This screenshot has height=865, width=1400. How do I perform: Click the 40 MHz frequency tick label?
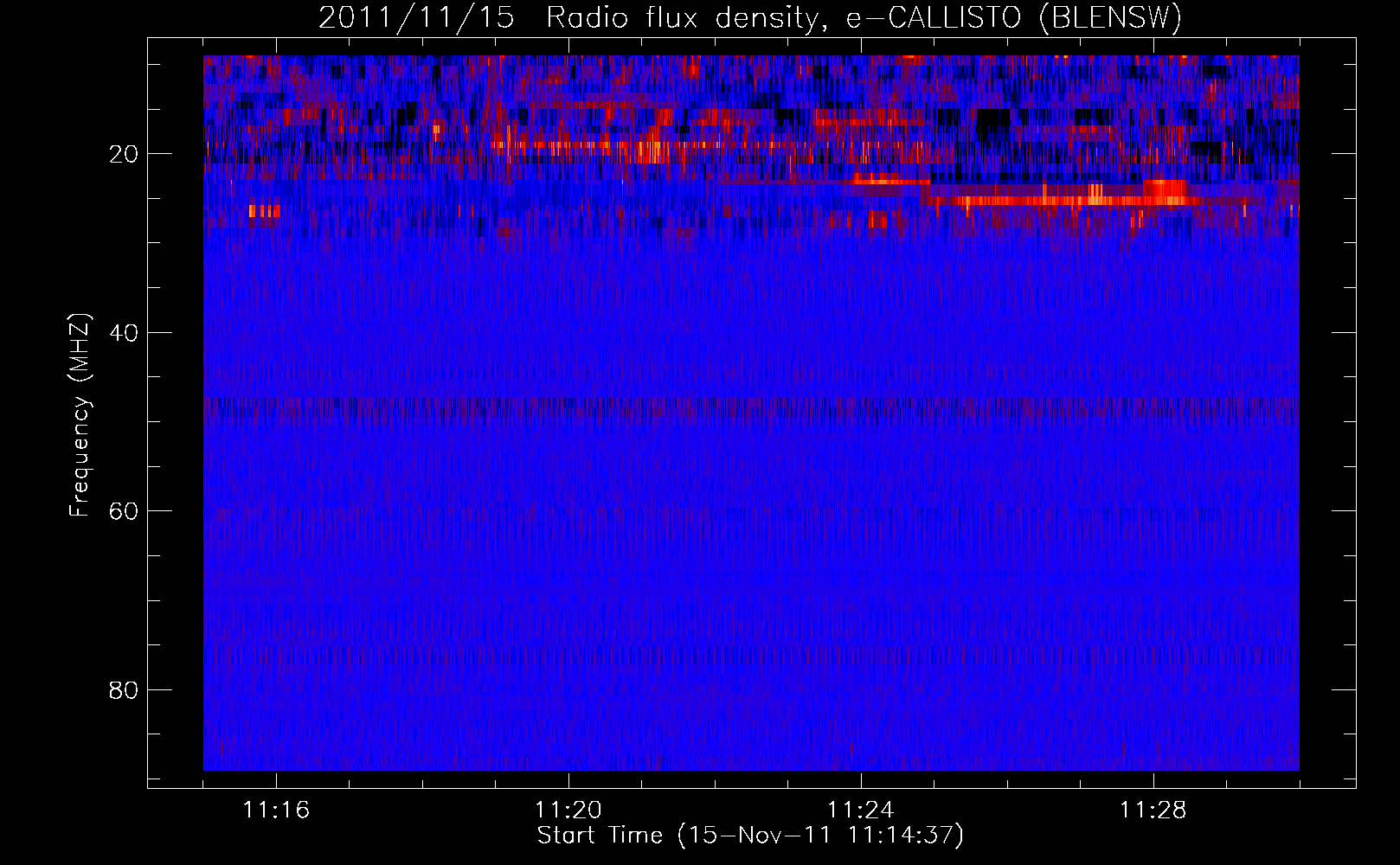point(124,333)
